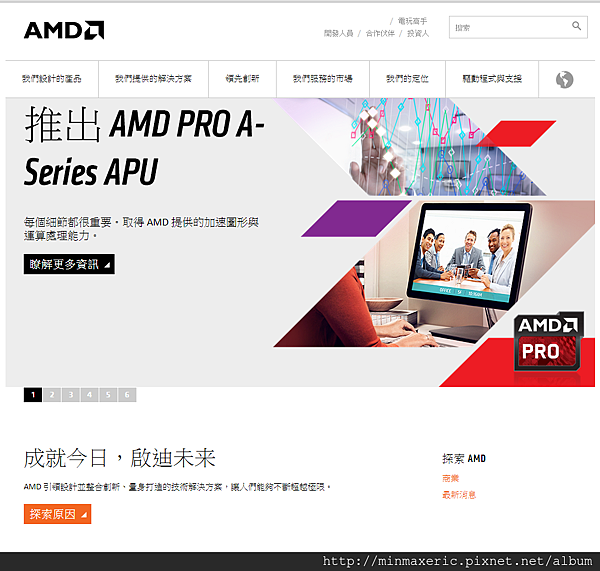Click inside the search input field
Image resolution: width=600 pixels, height=571 pixels.
tap(511, 27)
